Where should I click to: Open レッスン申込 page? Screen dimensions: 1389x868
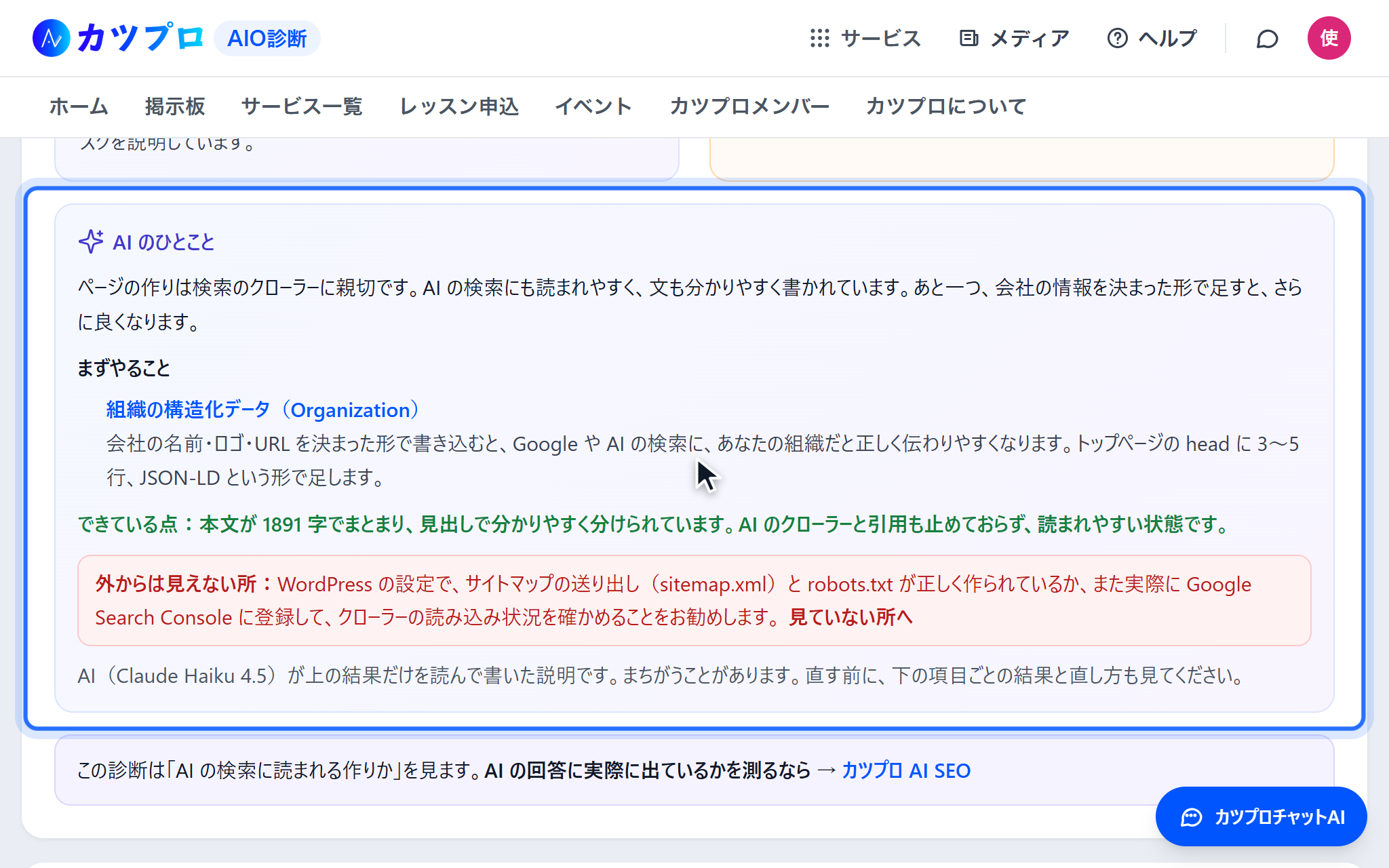coord(459,106)
